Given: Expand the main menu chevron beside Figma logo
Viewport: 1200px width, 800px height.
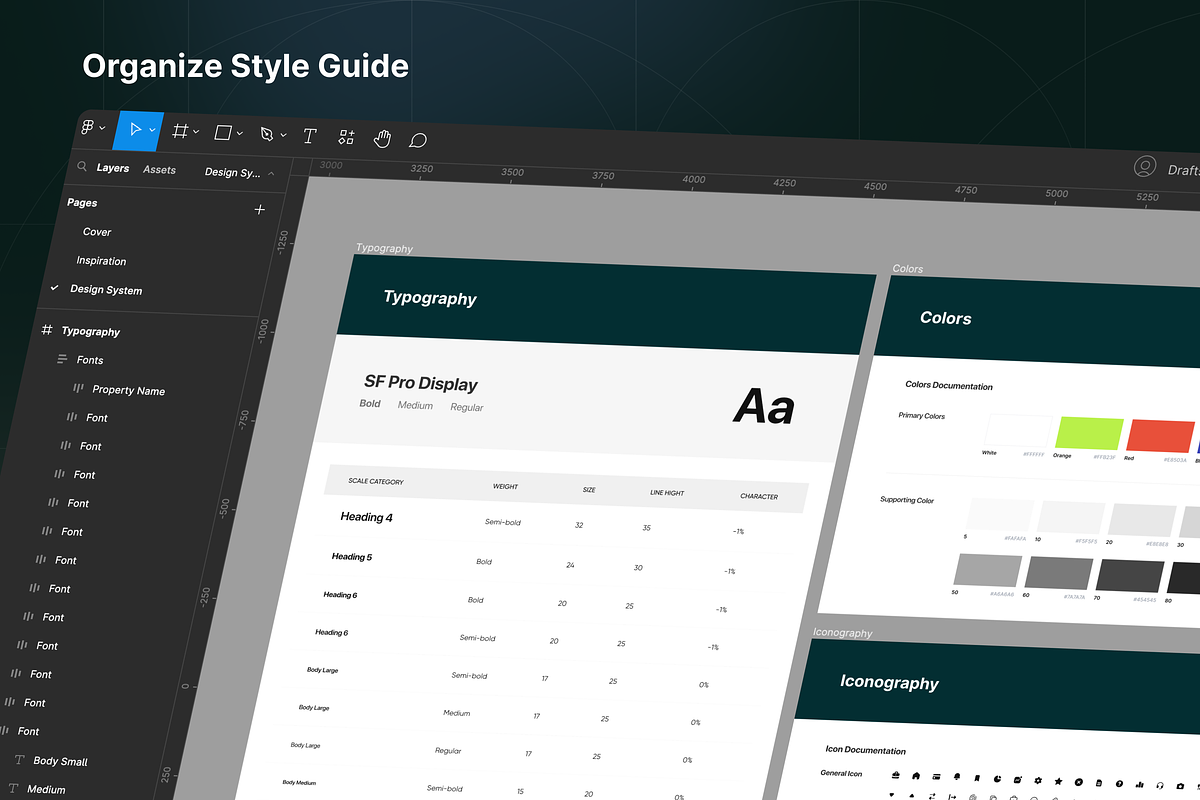Looking at the screenshot, I should tap(103, 129).
